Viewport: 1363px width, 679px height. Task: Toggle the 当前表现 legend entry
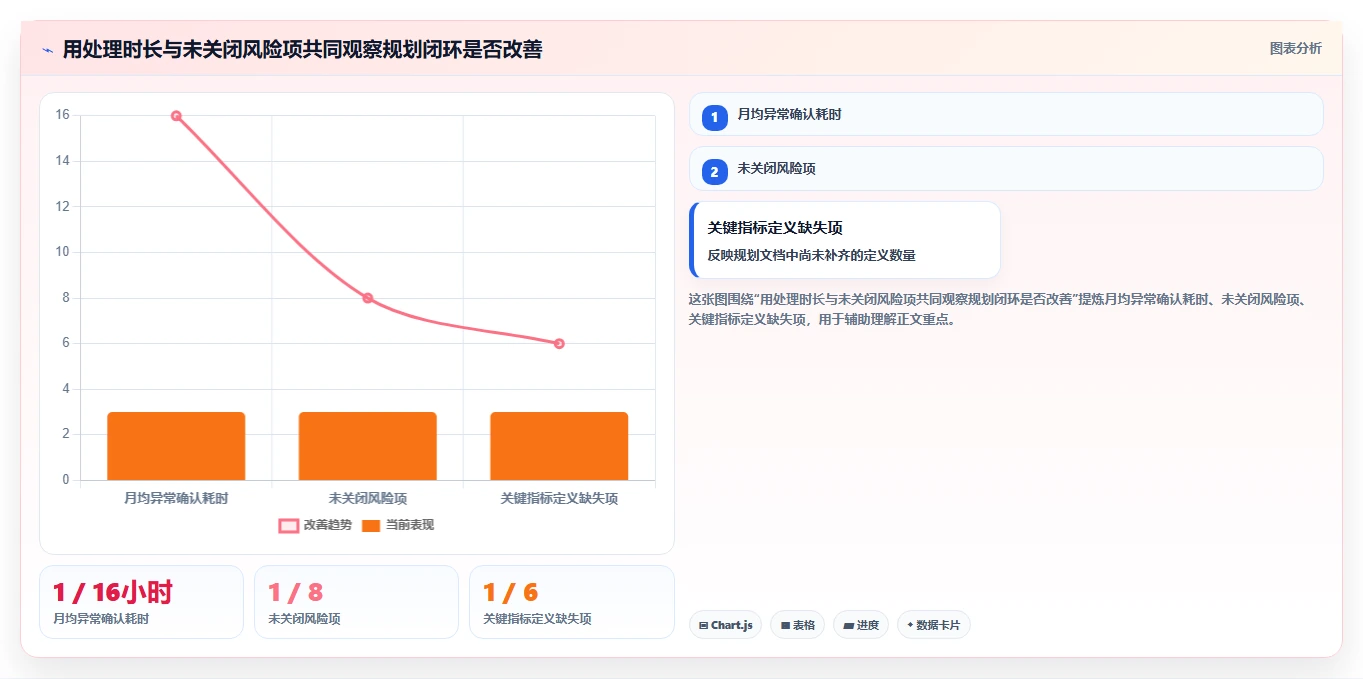[398, 525]
